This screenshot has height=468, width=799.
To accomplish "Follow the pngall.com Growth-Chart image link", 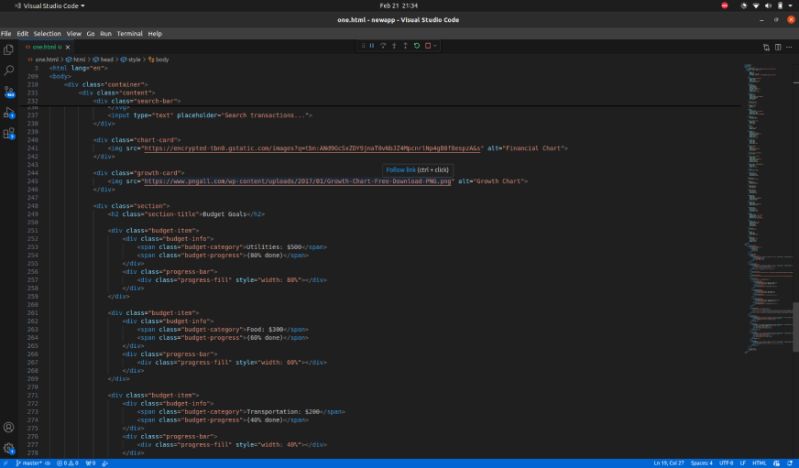I will pyautogui.click(x=298, y=181).
